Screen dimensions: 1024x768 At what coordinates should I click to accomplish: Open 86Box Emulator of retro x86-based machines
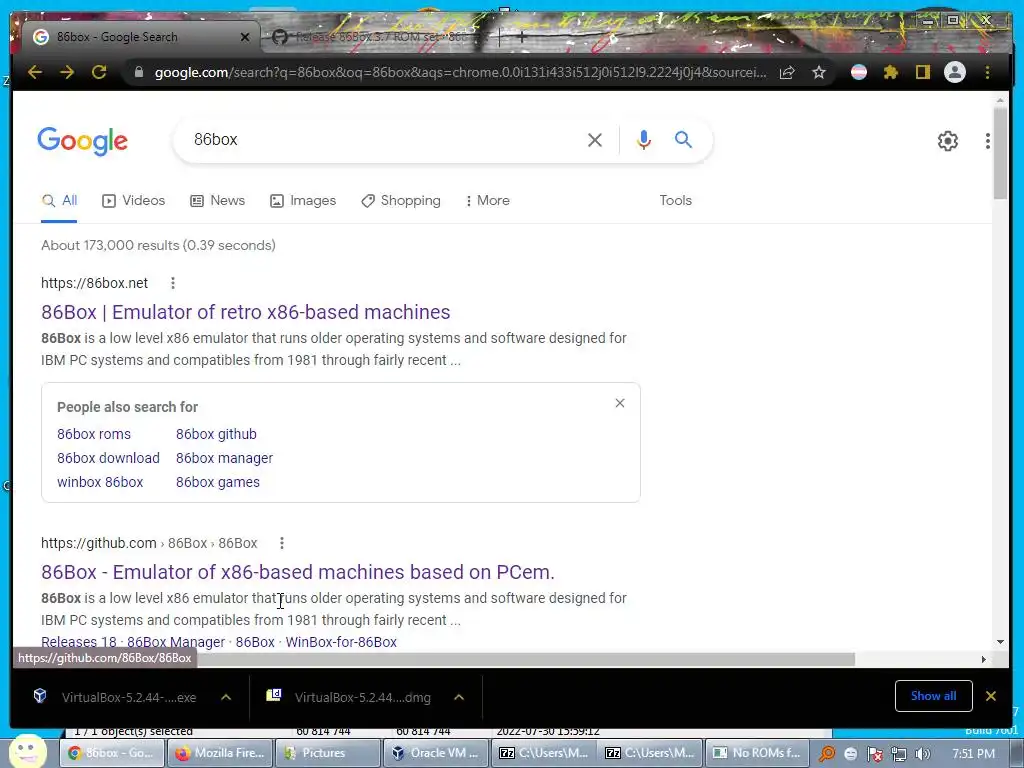pyautogui.click(x=246, y=312)
